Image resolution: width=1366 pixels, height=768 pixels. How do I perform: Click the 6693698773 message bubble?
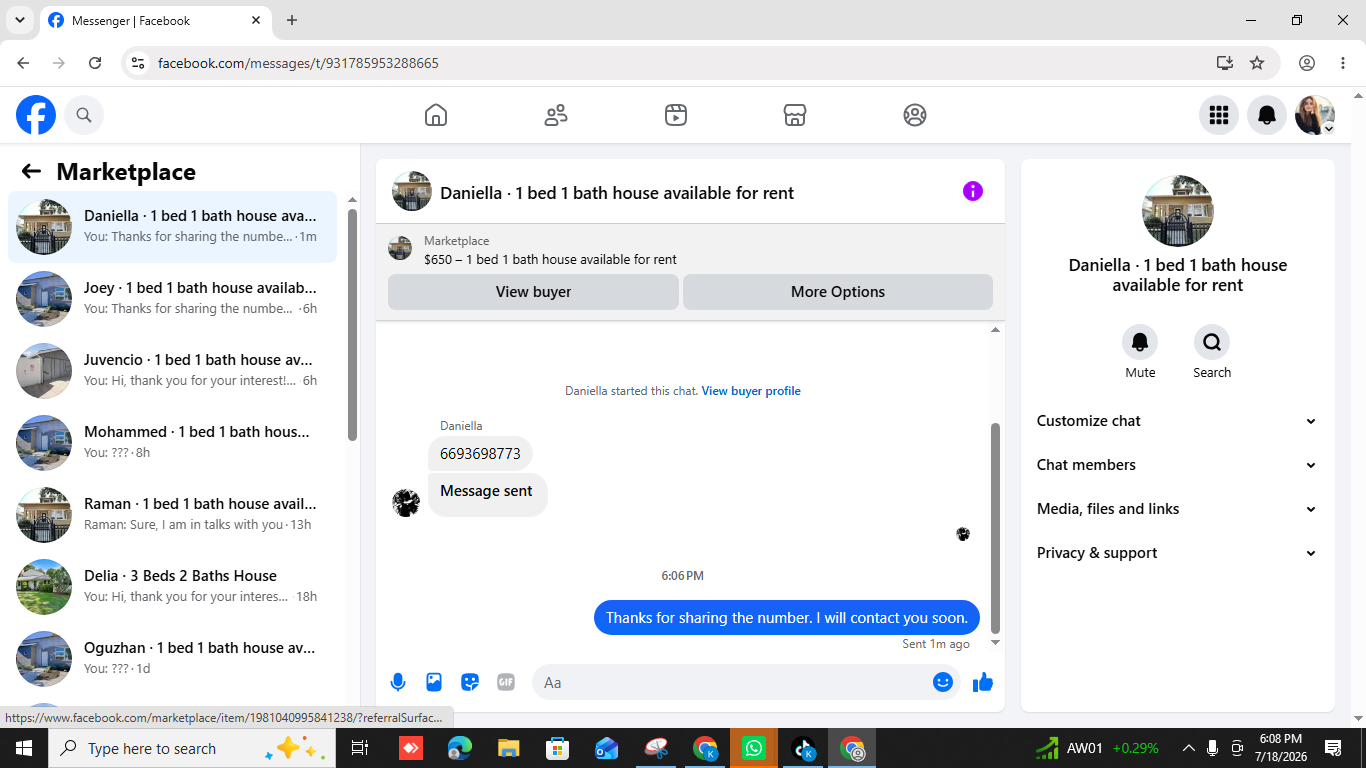[480, 454]
